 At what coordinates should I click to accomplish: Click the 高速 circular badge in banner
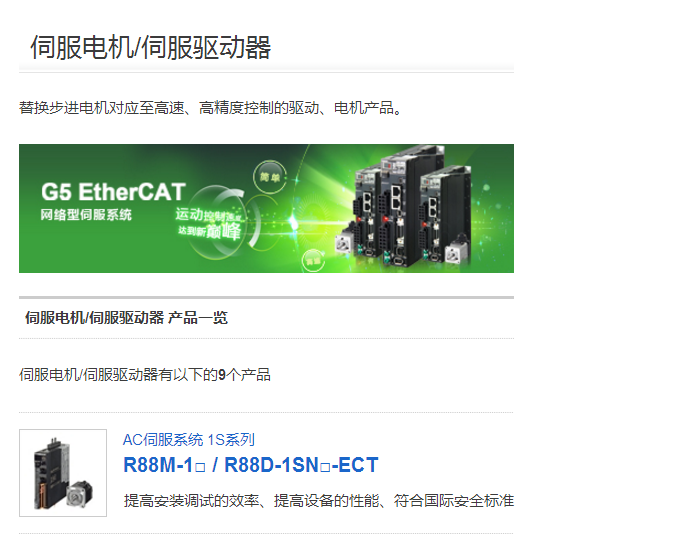pos(313,260)
